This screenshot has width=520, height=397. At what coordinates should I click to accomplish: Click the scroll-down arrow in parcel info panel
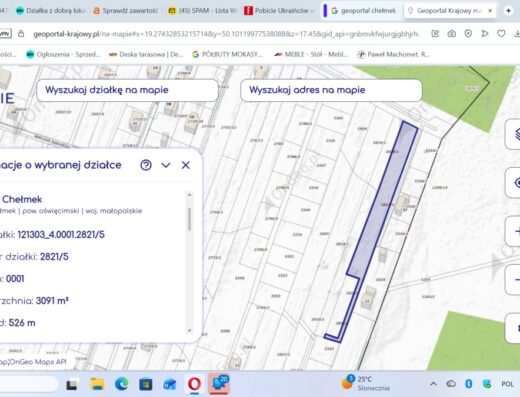190,330
